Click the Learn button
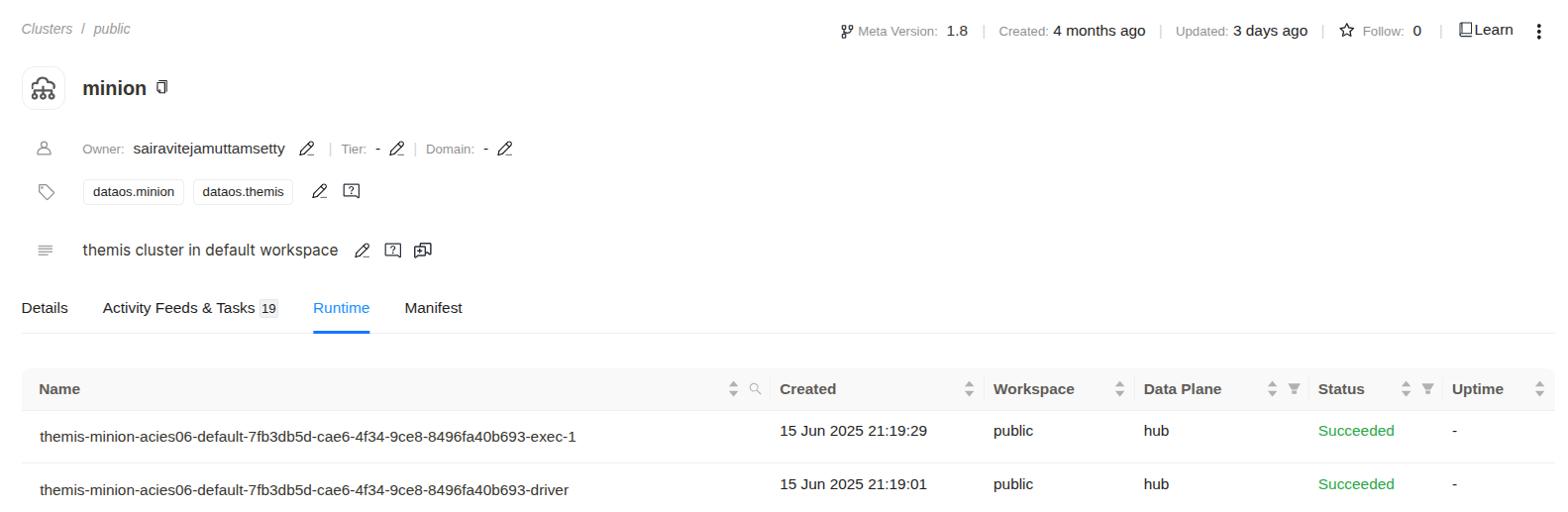 coord(1486,30)
